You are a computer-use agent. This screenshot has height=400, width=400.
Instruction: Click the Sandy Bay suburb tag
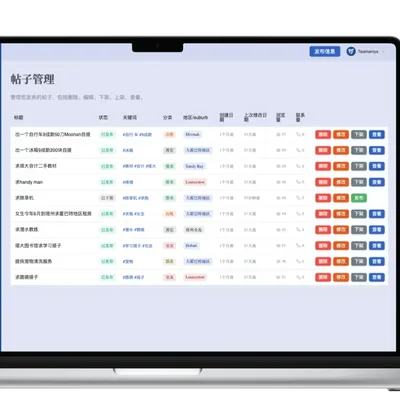194,166
